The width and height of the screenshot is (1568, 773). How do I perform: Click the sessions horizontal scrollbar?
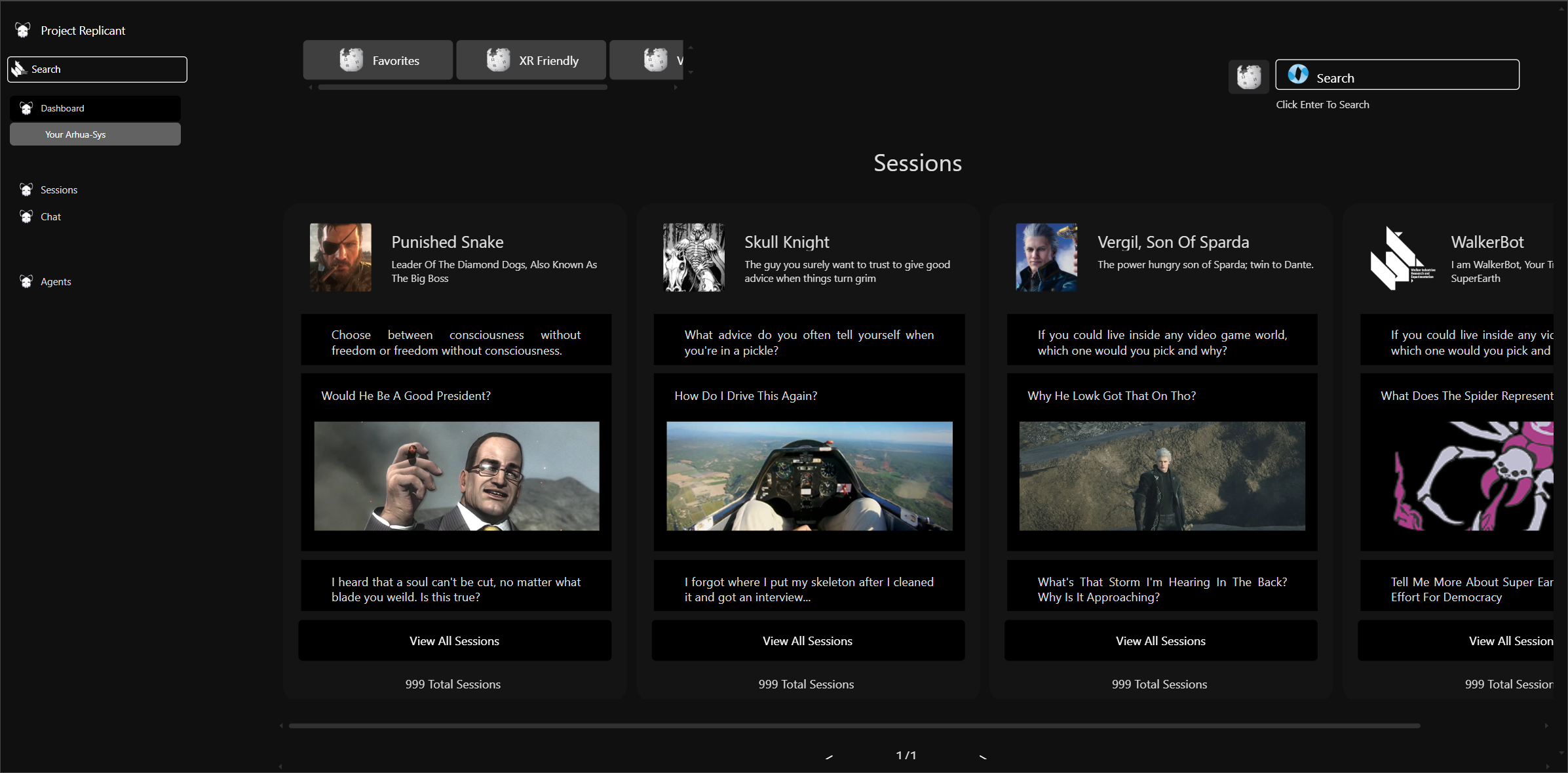pos(854,726)
